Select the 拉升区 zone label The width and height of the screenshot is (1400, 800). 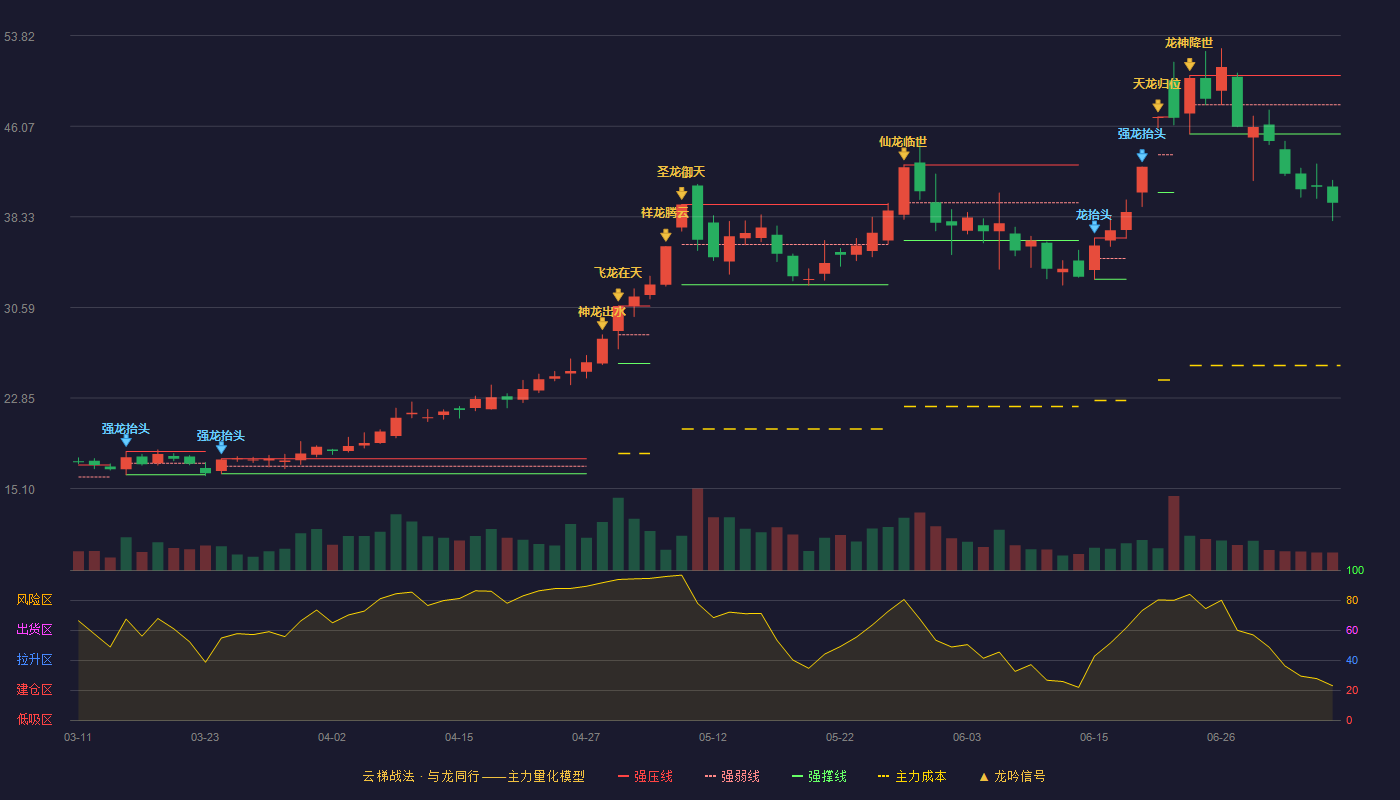click(x=35, y=660)
